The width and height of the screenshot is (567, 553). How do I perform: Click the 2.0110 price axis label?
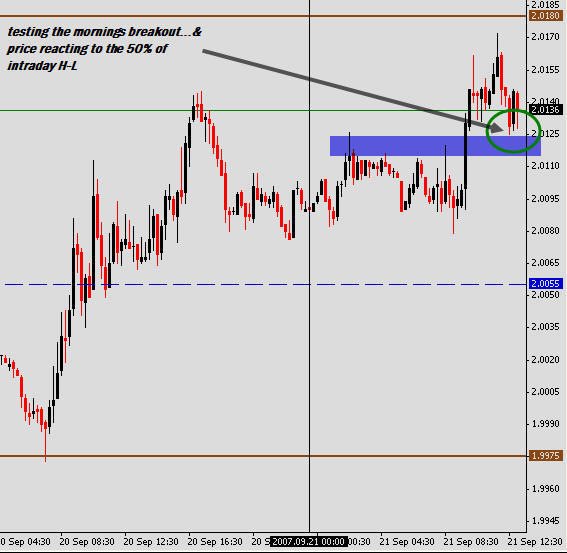point(546,166)
